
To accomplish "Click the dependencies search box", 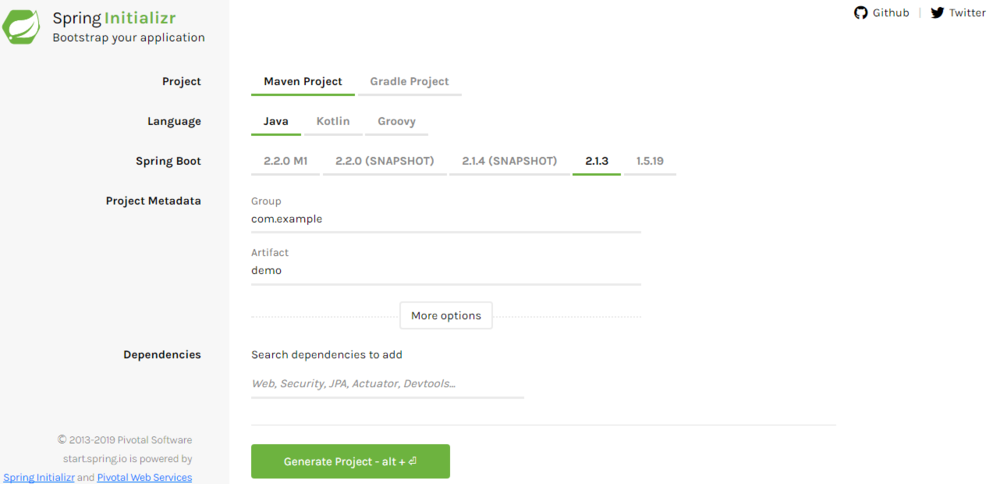I will pos(387,384).
